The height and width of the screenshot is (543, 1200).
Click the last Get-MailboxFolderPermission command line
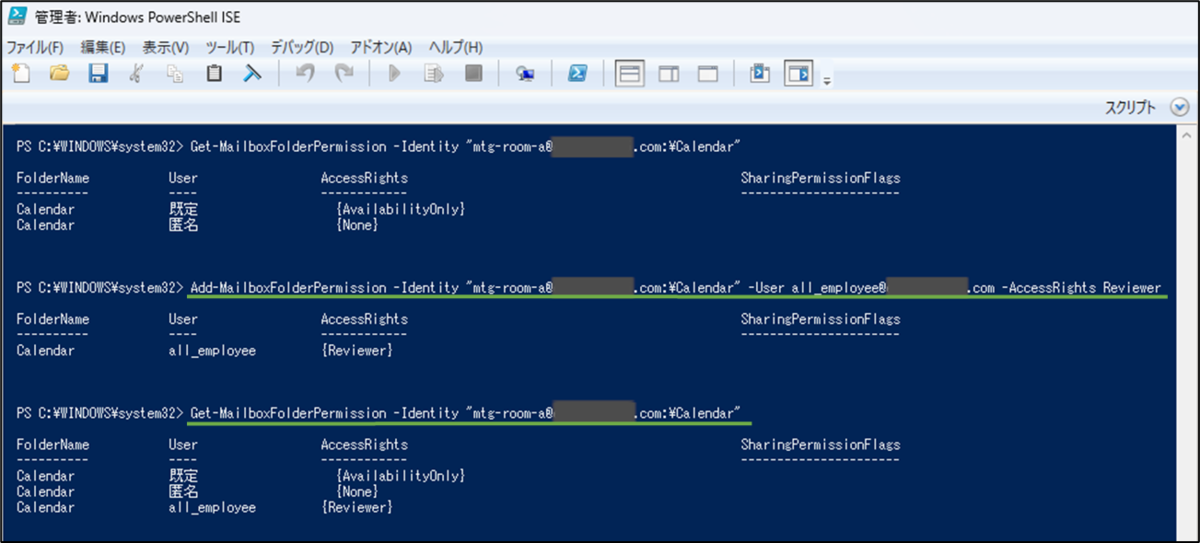click(x=465, y=413)
